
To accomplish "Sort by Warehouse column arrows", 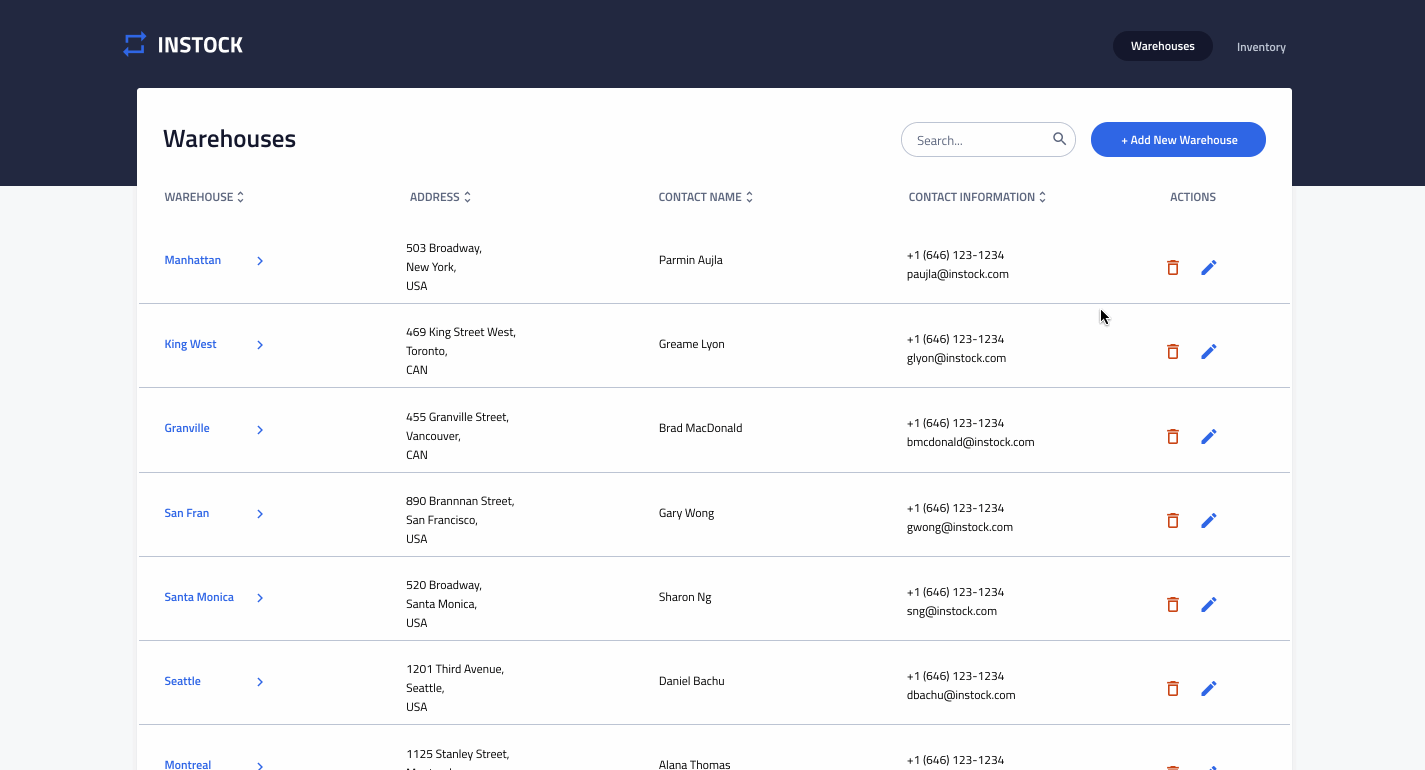I will coord(240,197).
